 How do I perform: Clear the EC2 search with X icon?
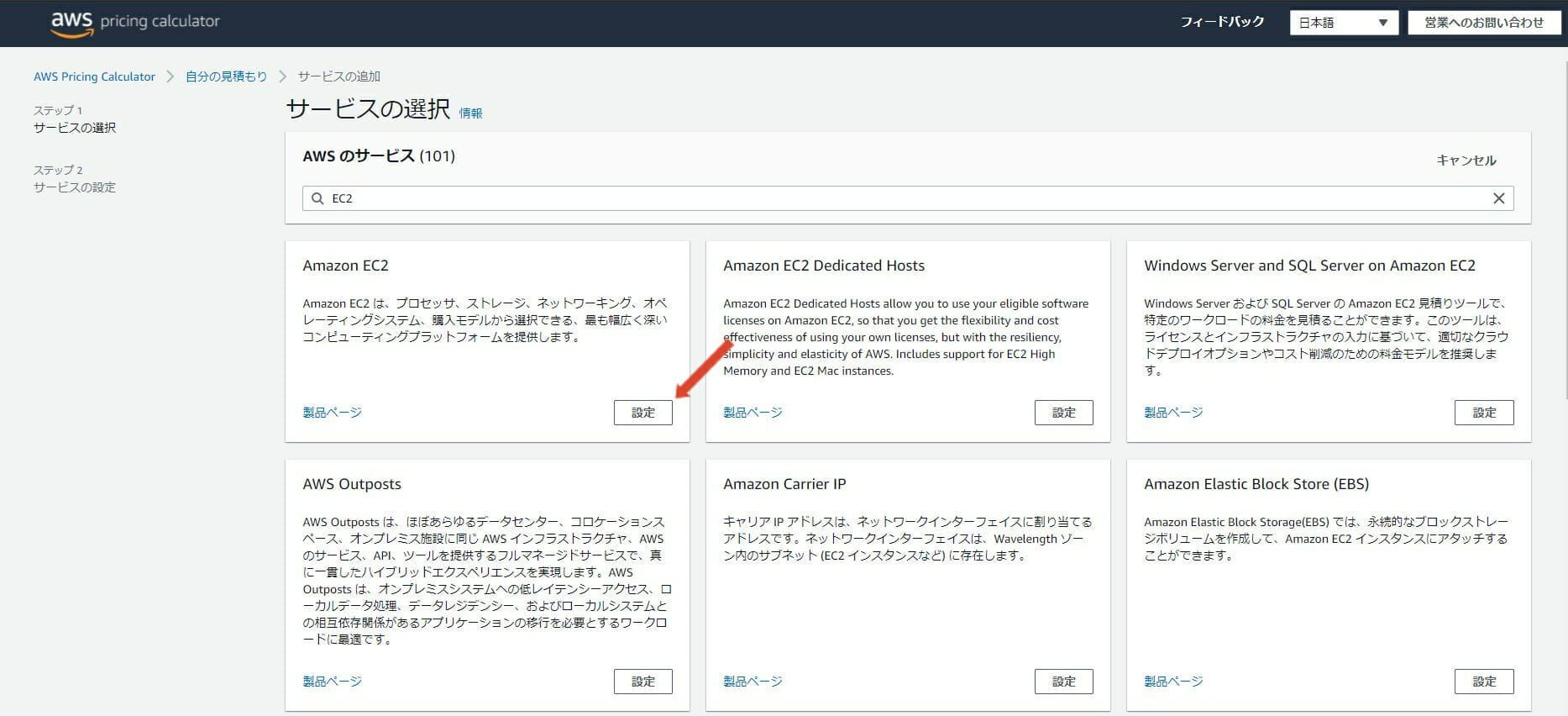click(1498, 198)
